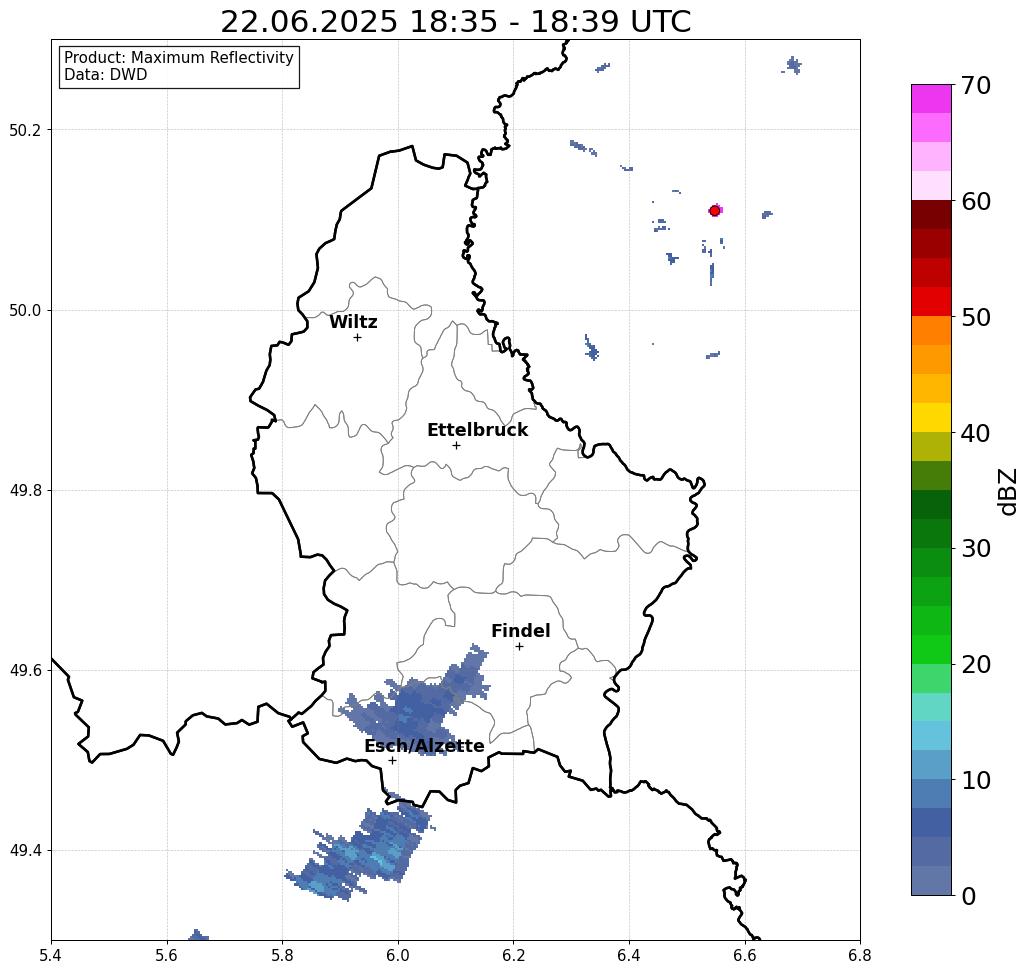Click the 50.2 latitude tick label
1029x973 pixels.
coord(25,130)
